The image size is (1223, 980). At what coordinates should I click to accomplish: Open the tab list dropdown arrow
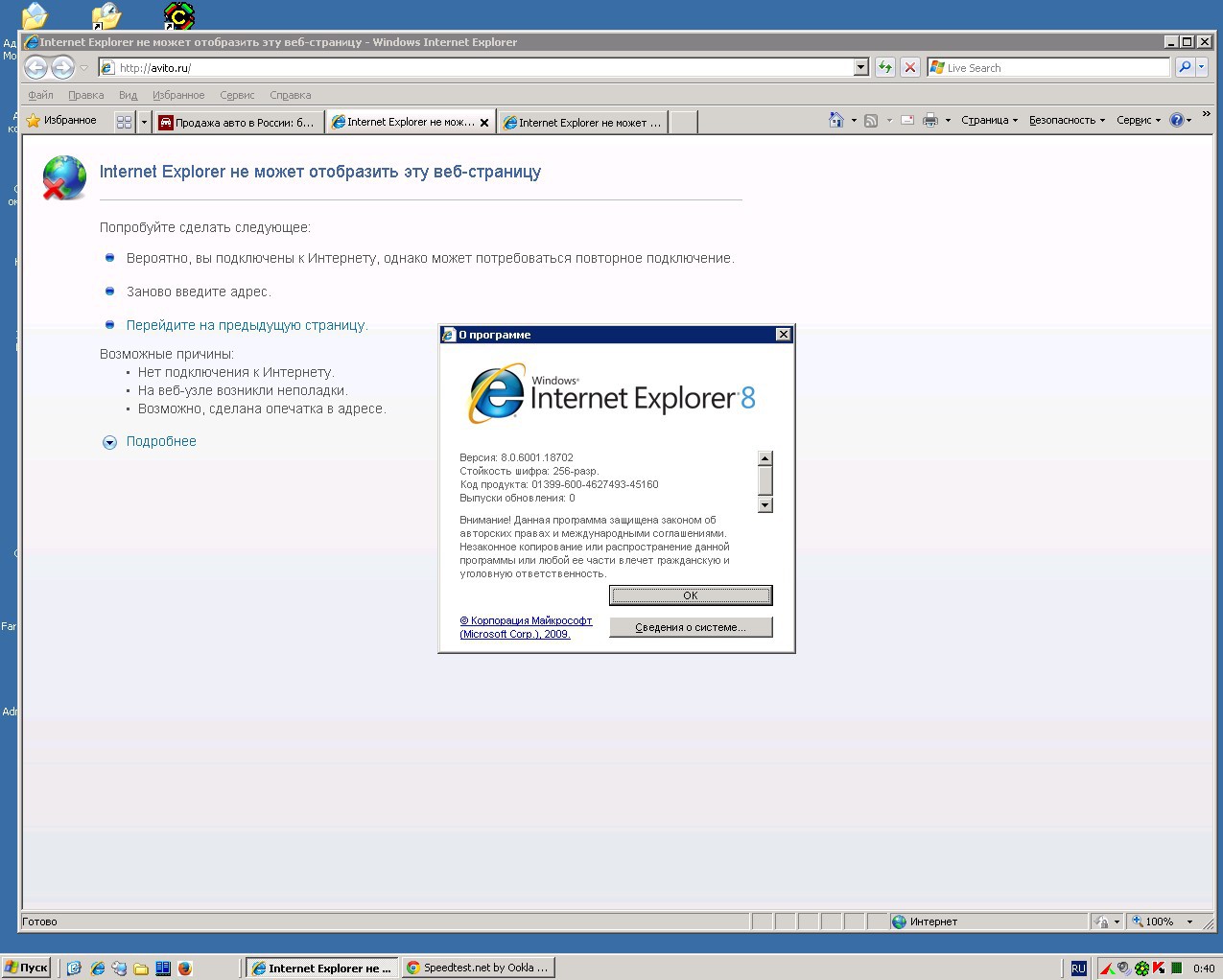(145, 122)
